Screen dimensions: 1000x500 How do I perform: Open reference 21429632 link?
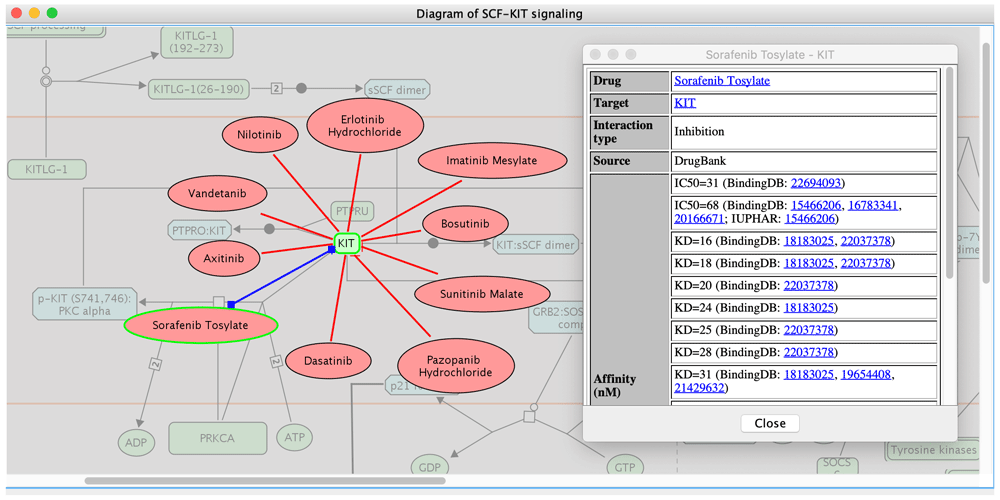tap(700, 388)
